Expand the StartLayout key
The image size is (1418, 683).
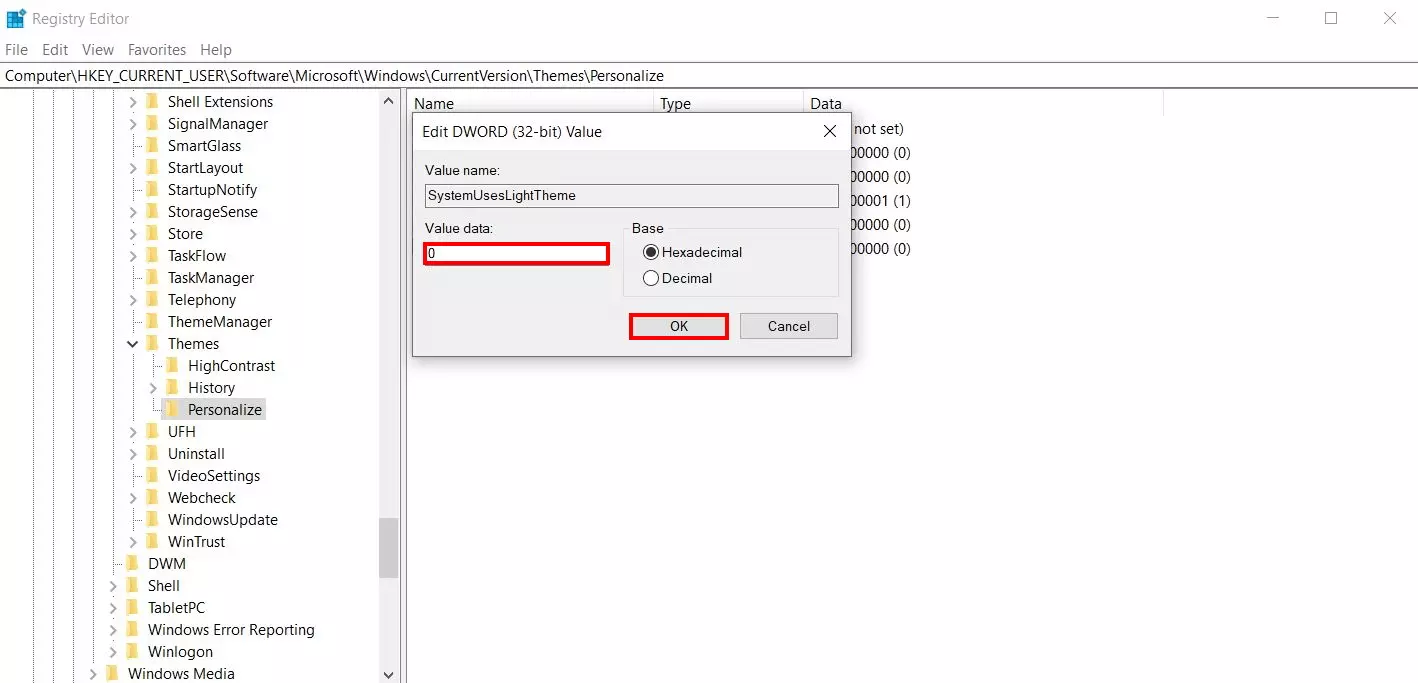(133, 168)
